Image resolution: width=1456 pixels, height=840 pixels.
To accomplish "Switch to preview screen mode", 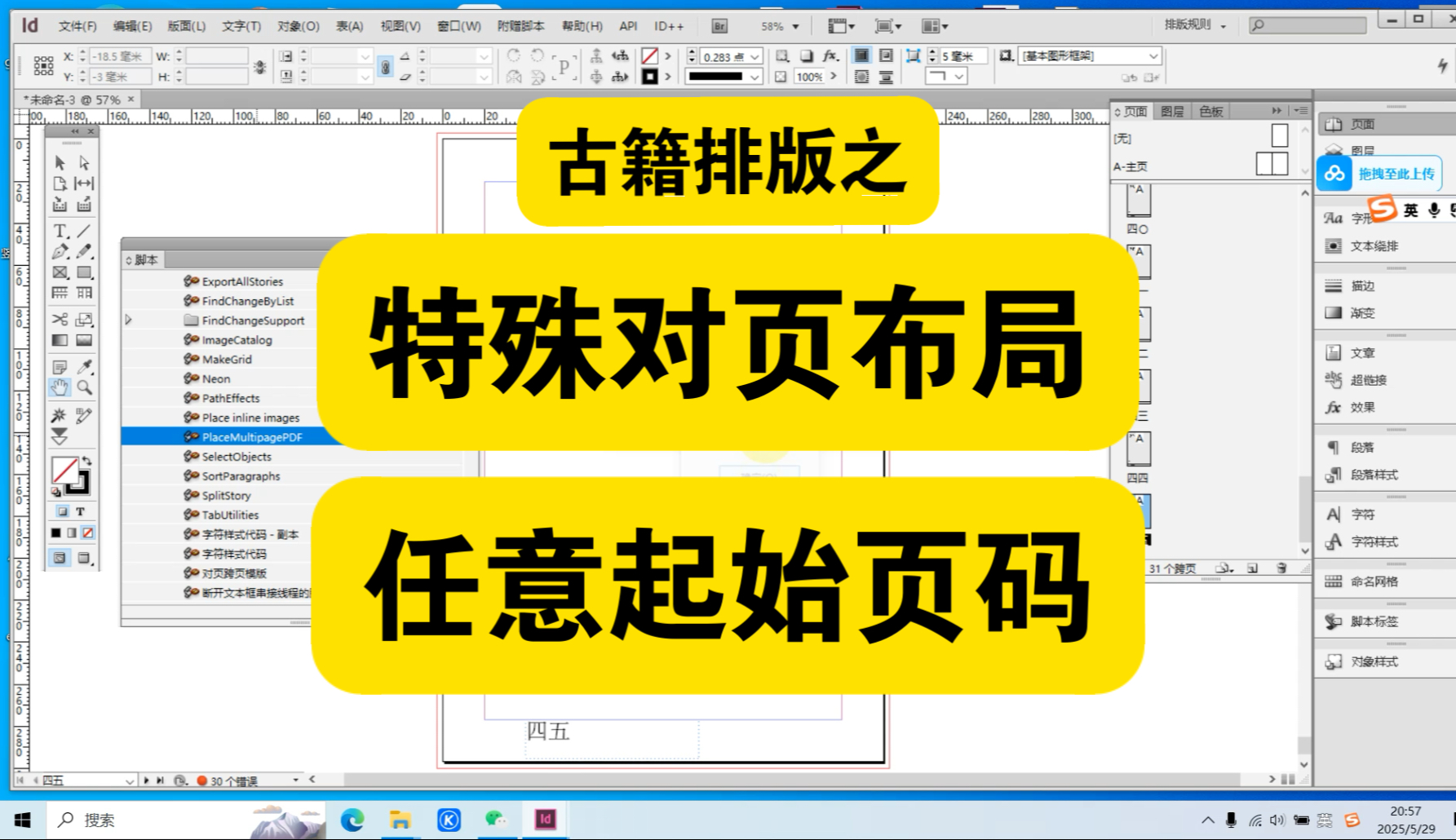I will point(84,558).
